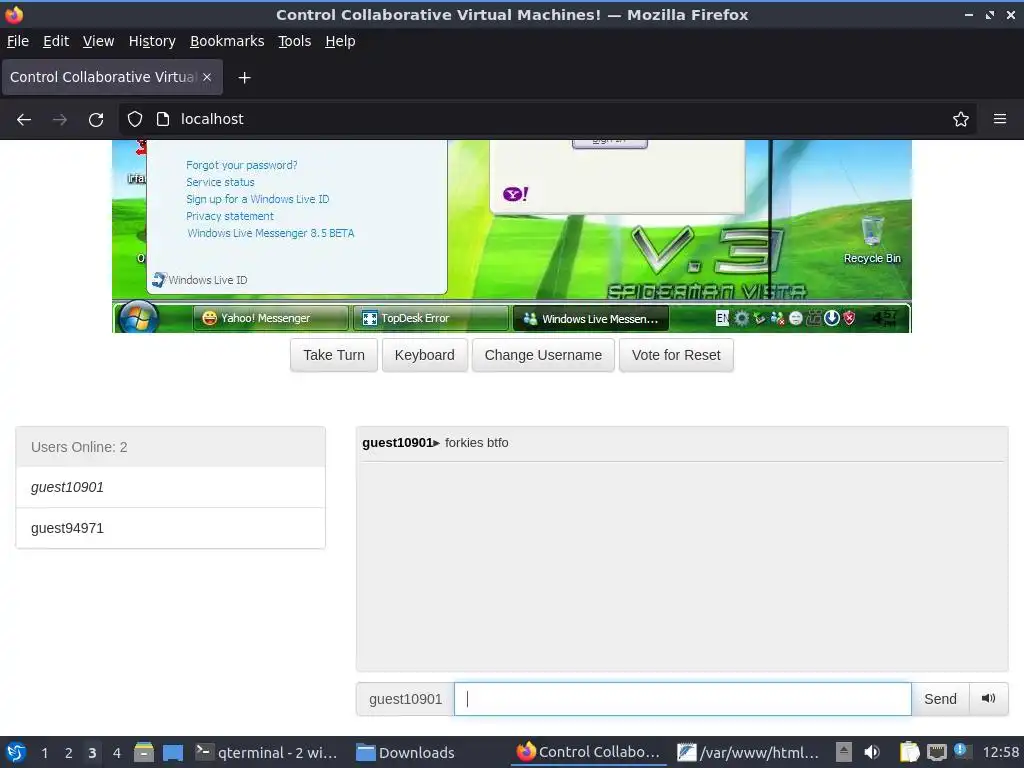
Task: Switch to desktop workspace 4
Action: [117, 753]
